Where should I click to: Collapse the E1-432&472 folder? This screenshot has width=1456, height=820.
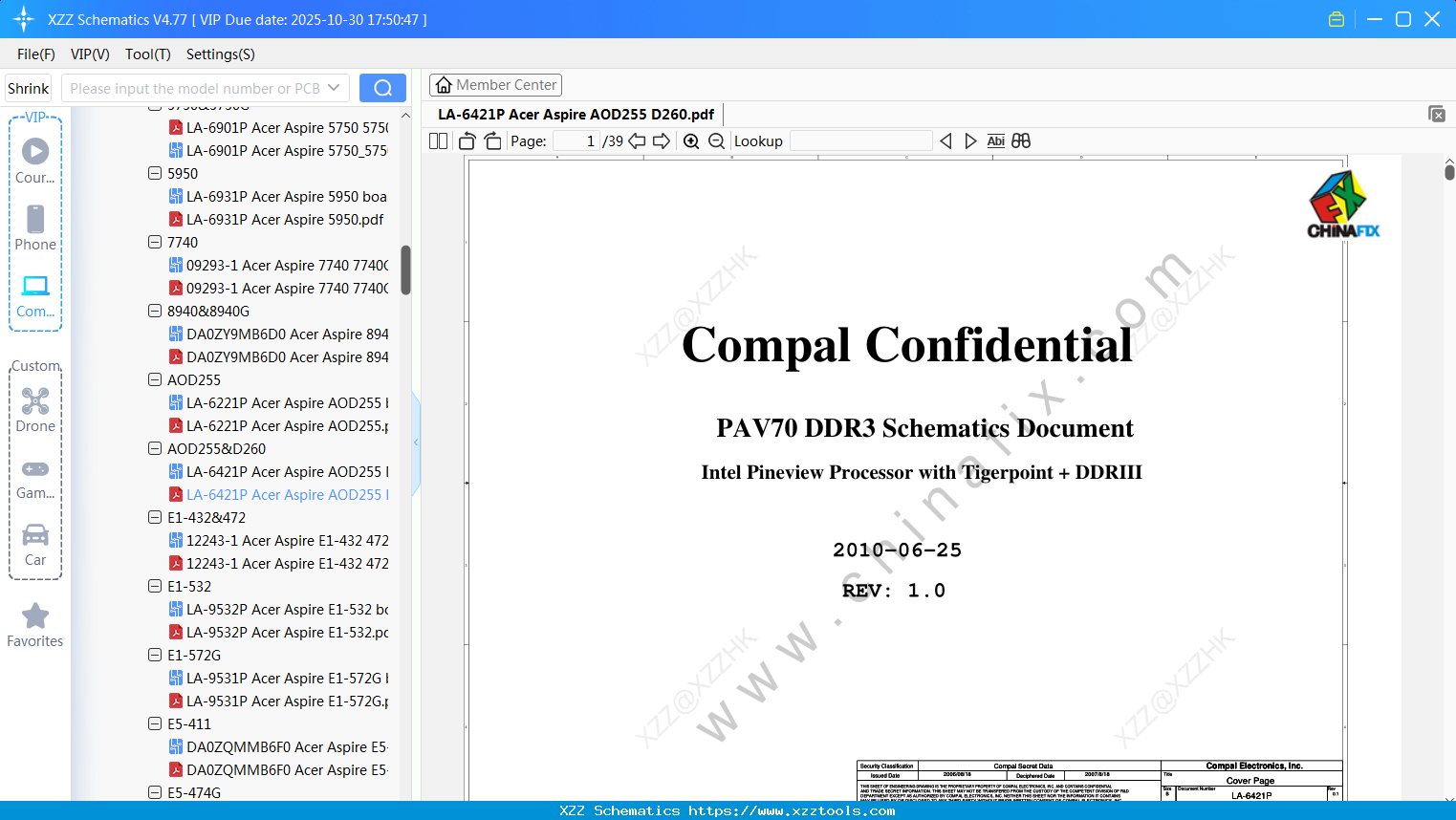click(x=155, y=518)
